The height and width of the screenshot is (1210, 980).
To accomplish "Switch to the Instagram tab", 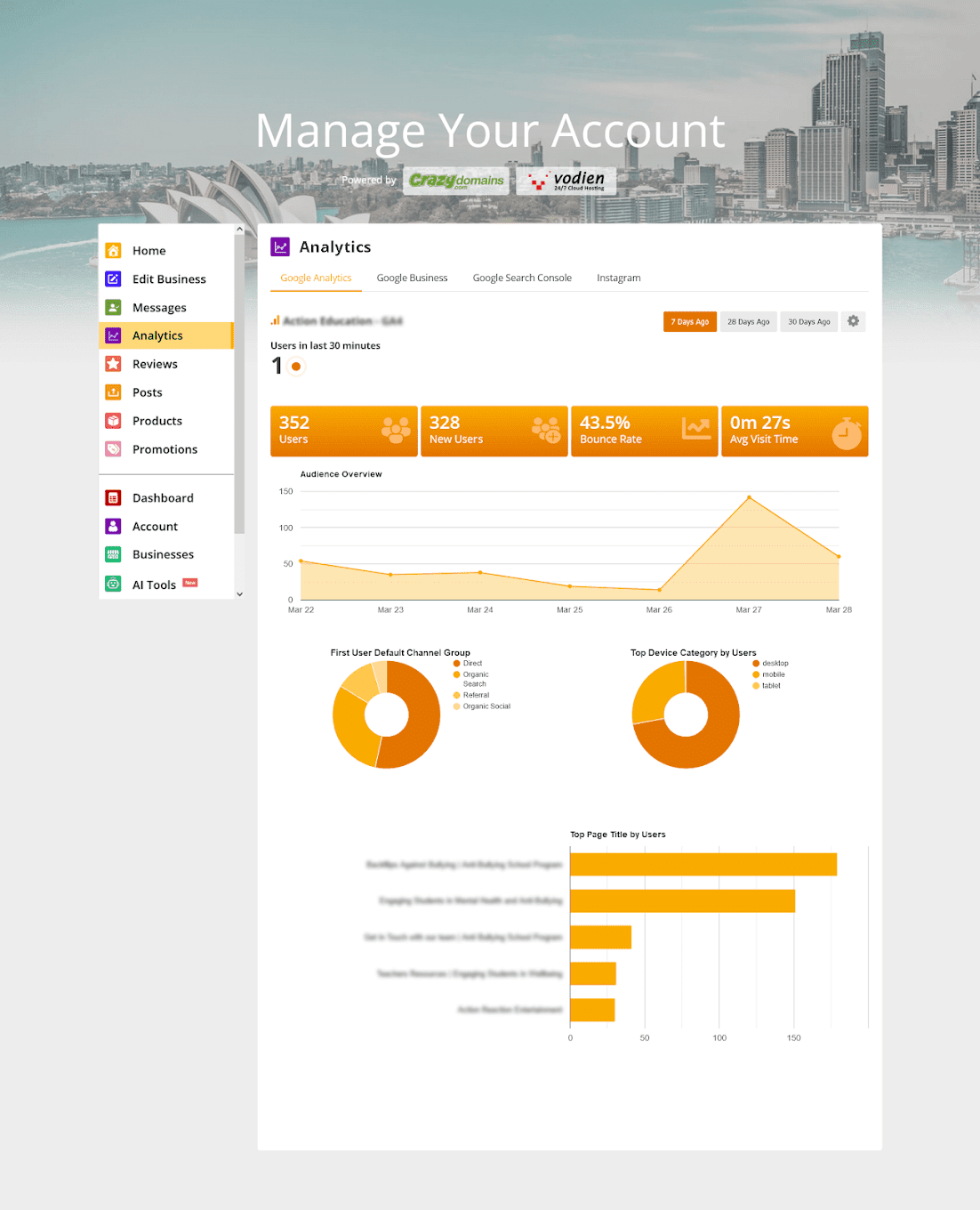I will point(618,278).
